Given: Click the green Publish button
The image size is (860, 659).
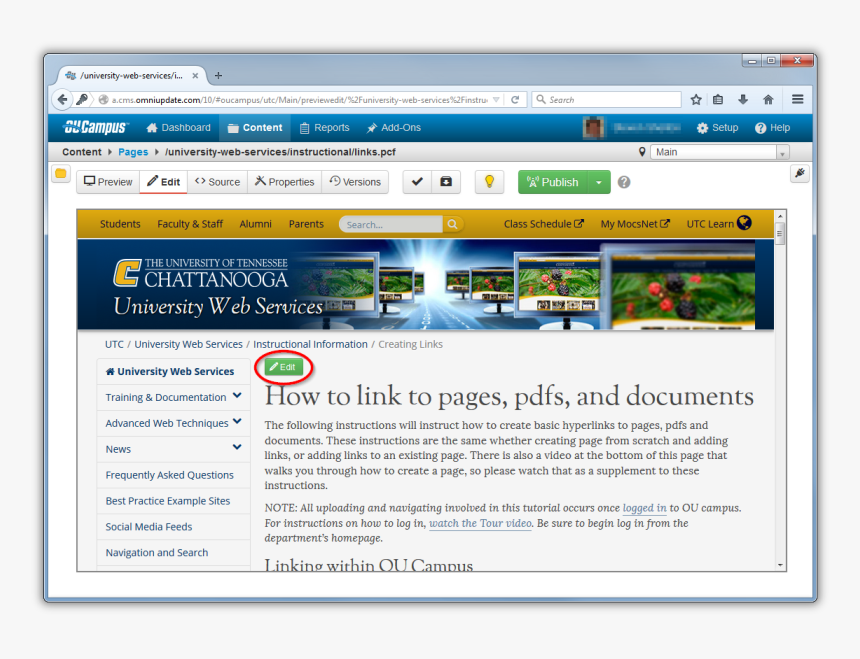Looking at the screenshot, I should pos(553,182).
